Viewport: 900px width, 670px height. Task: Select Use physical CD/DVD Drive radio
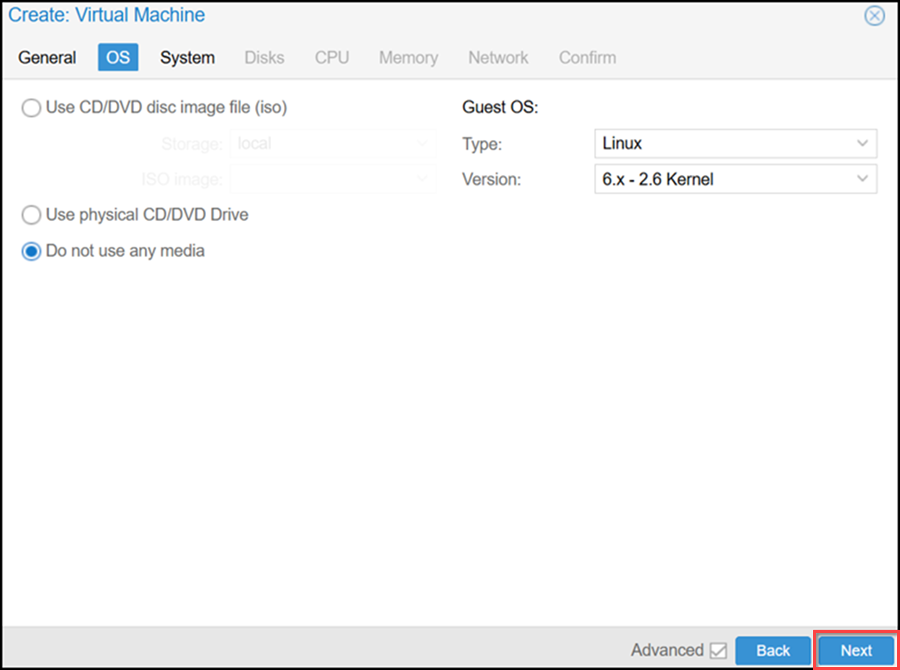point(31,215)
